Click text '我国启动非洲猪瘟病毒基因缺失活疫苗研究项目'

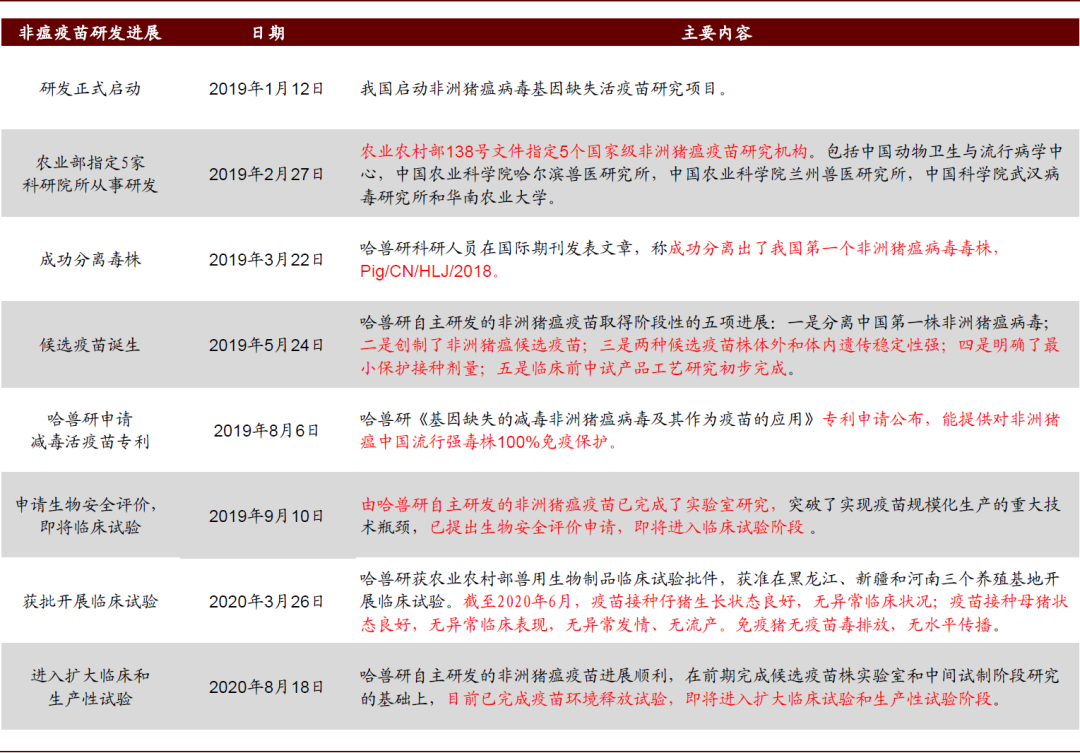click(x=539, y=89)
